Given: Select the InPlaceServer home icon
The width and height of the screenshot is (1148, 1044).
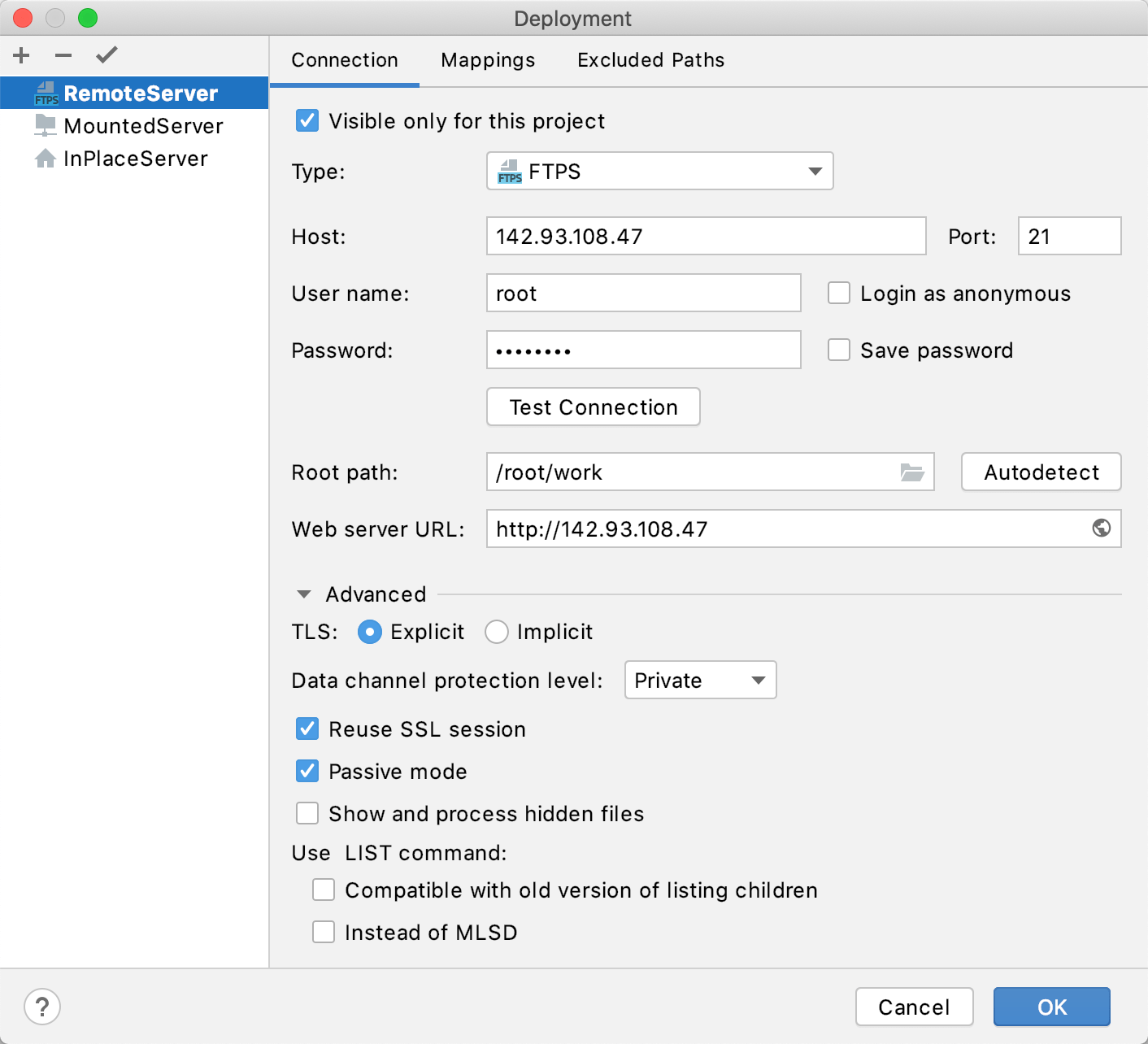Looking at the screenshot, I should click(46, 158).
